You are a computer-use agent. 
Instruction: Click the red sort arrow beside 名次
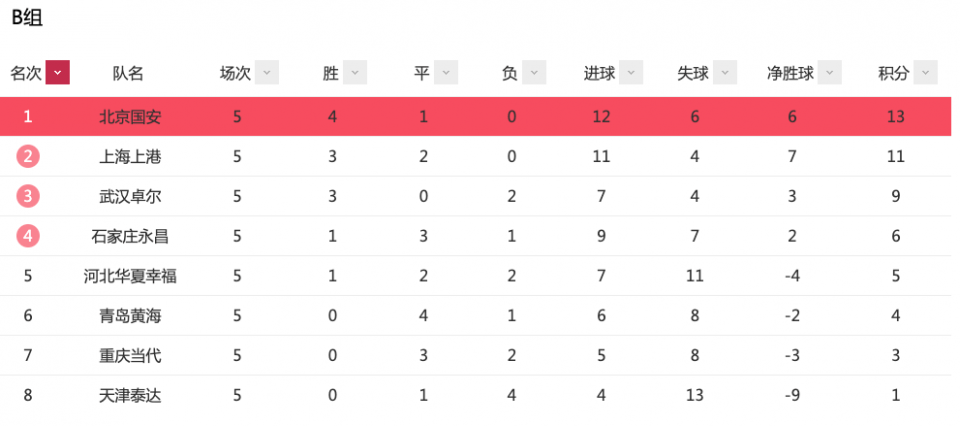pyautogui.click(x=58, y=73)
